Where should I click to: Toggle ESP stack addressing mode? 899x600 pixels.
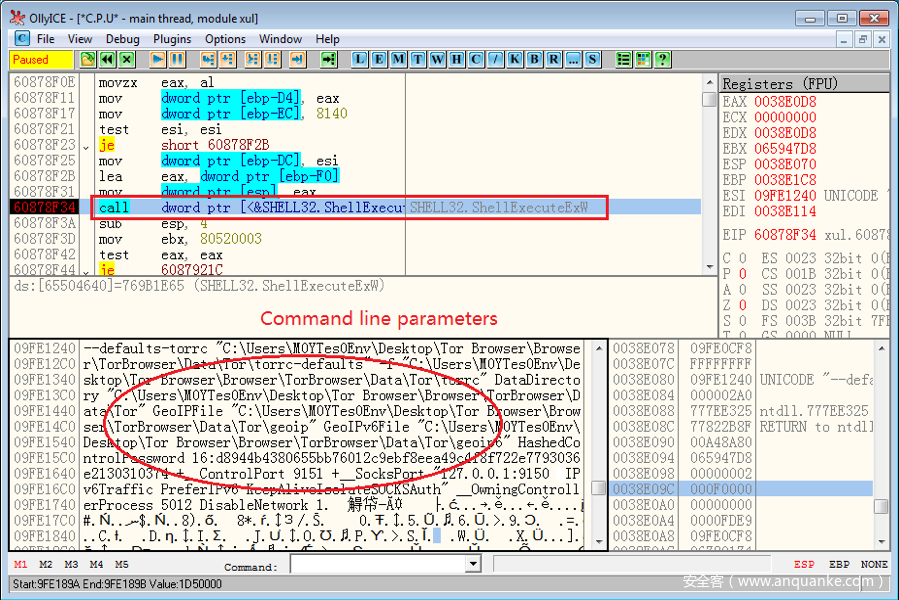click(x=804, y=565)
